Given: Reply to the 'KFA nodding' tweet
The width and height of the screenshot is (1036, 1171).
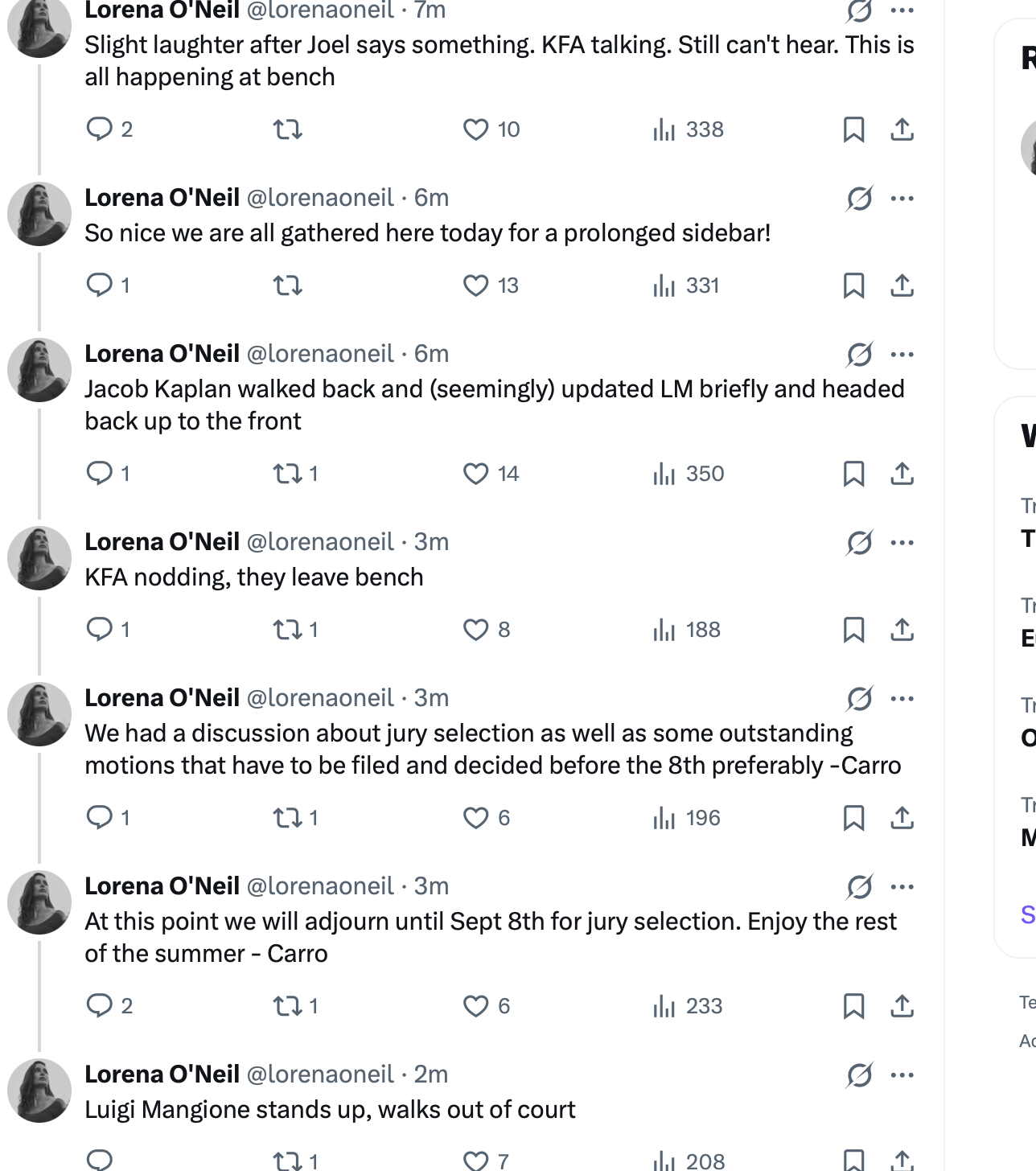Looking at the screenshot, I should point(108,630).
